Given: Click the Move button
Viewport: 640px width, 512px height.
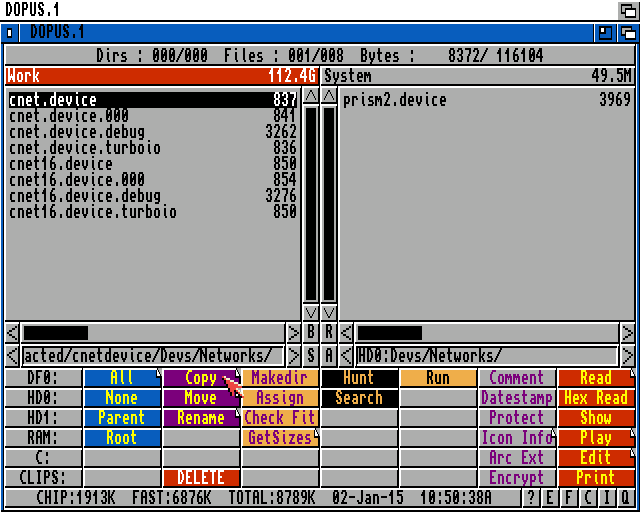Looking at the screenshot, I should [x=201, y=398].
